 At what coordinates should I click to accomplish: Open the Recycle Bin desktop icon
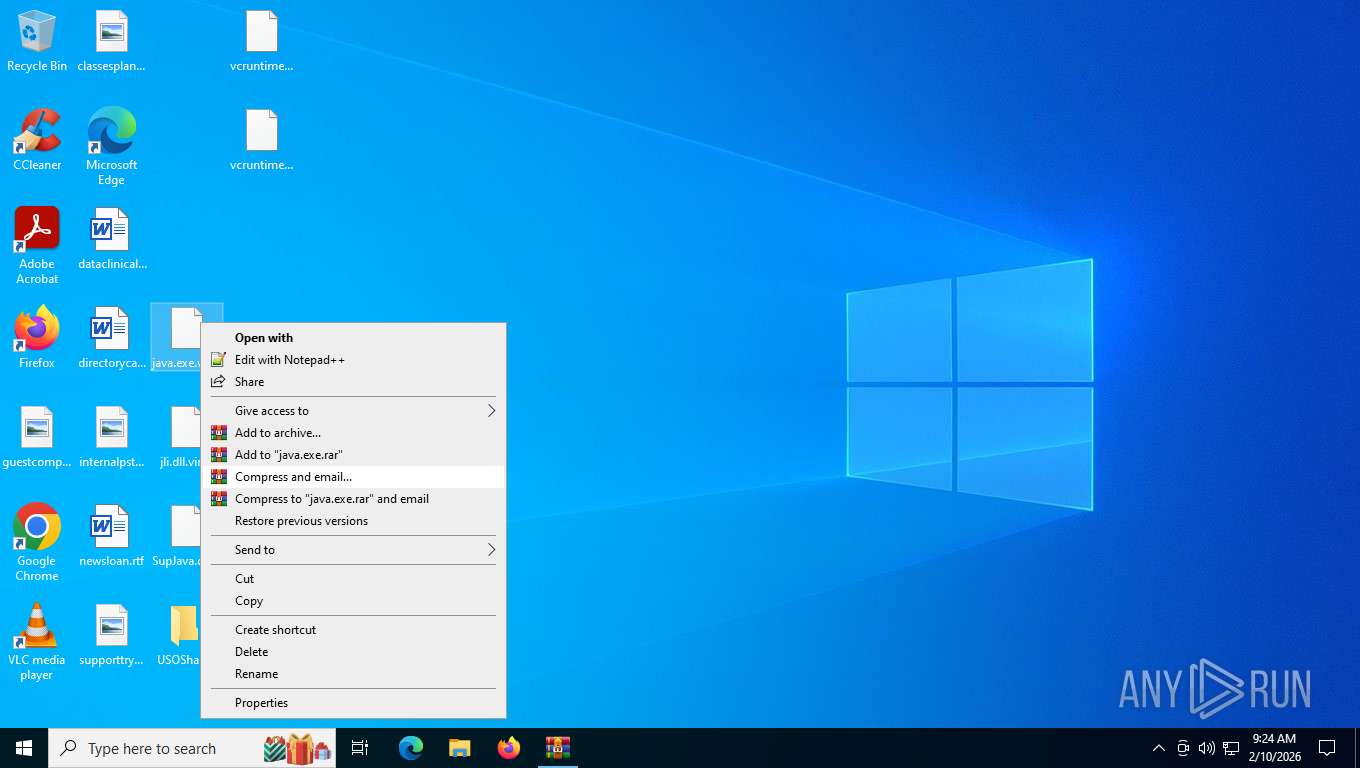[x=37, y=42]
